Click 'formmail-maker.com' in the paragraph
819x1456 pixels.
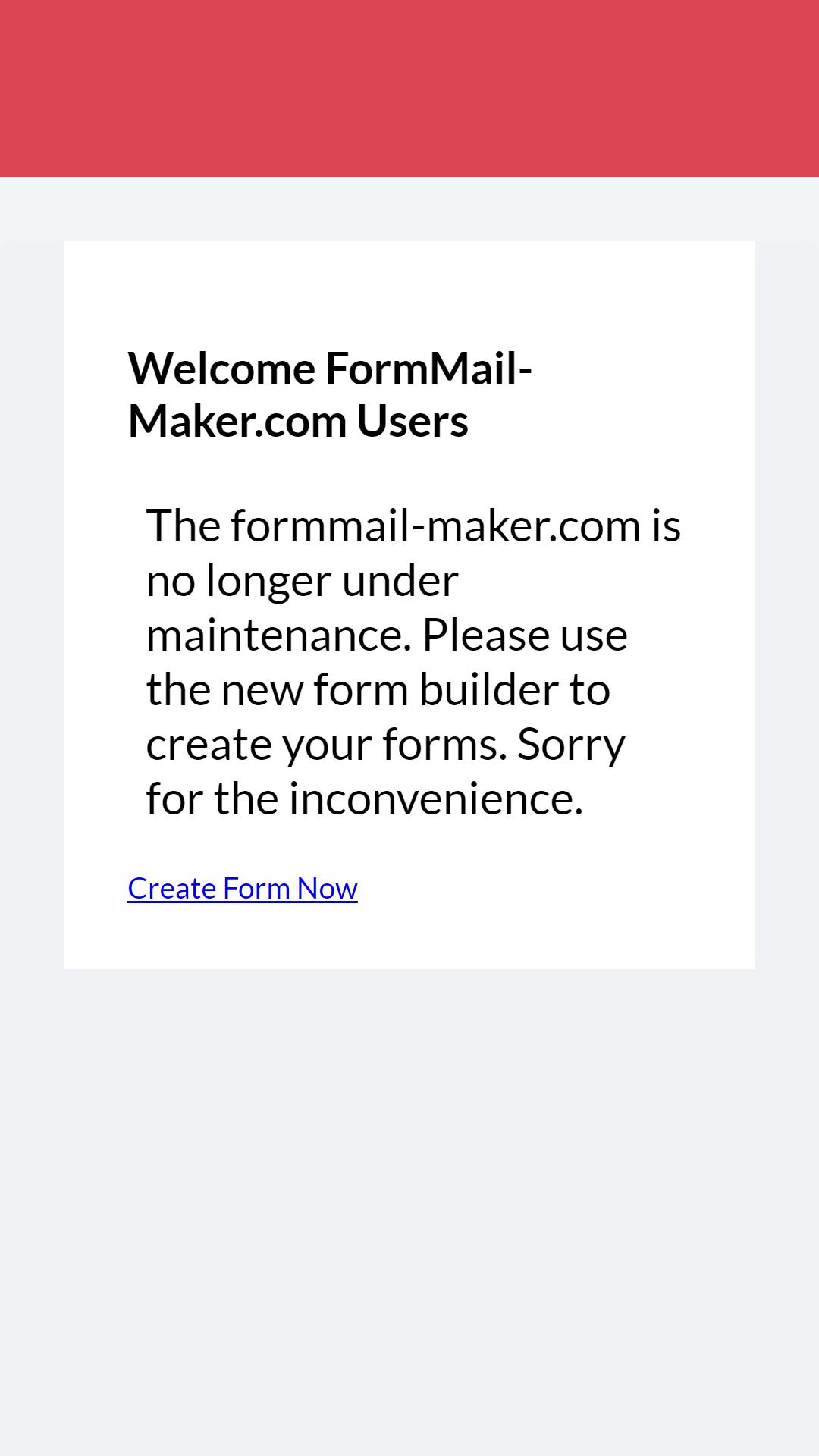pyautogui.click(x=436, y=525)
